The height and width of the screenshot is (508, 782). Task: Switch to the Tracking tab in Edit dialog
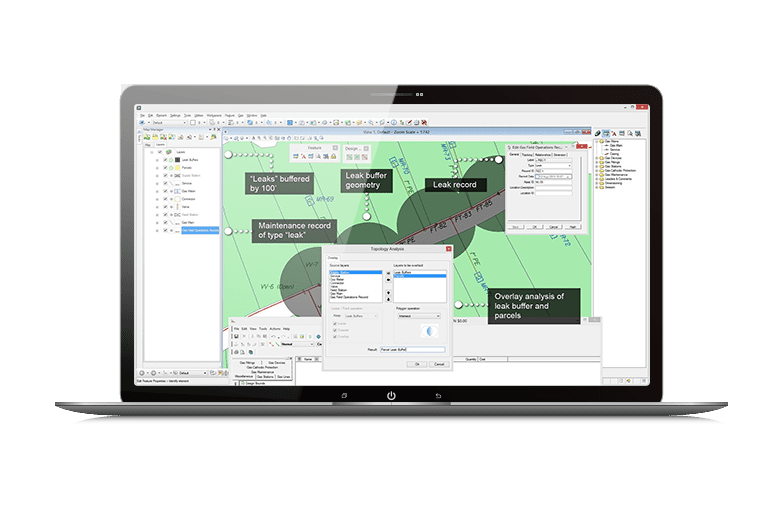526,155
